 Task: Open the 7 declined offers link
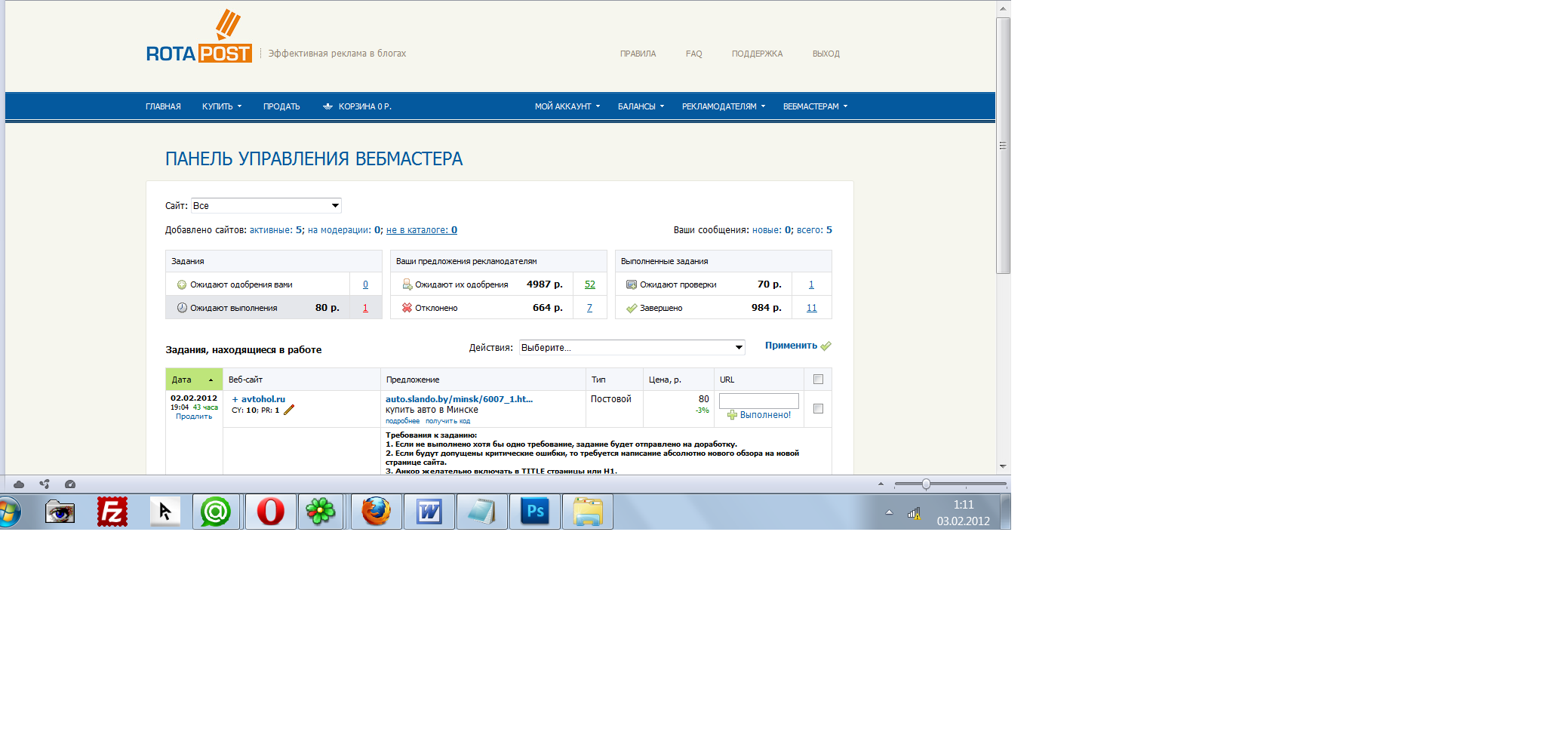pyautogui.click(x=589, y=308)
